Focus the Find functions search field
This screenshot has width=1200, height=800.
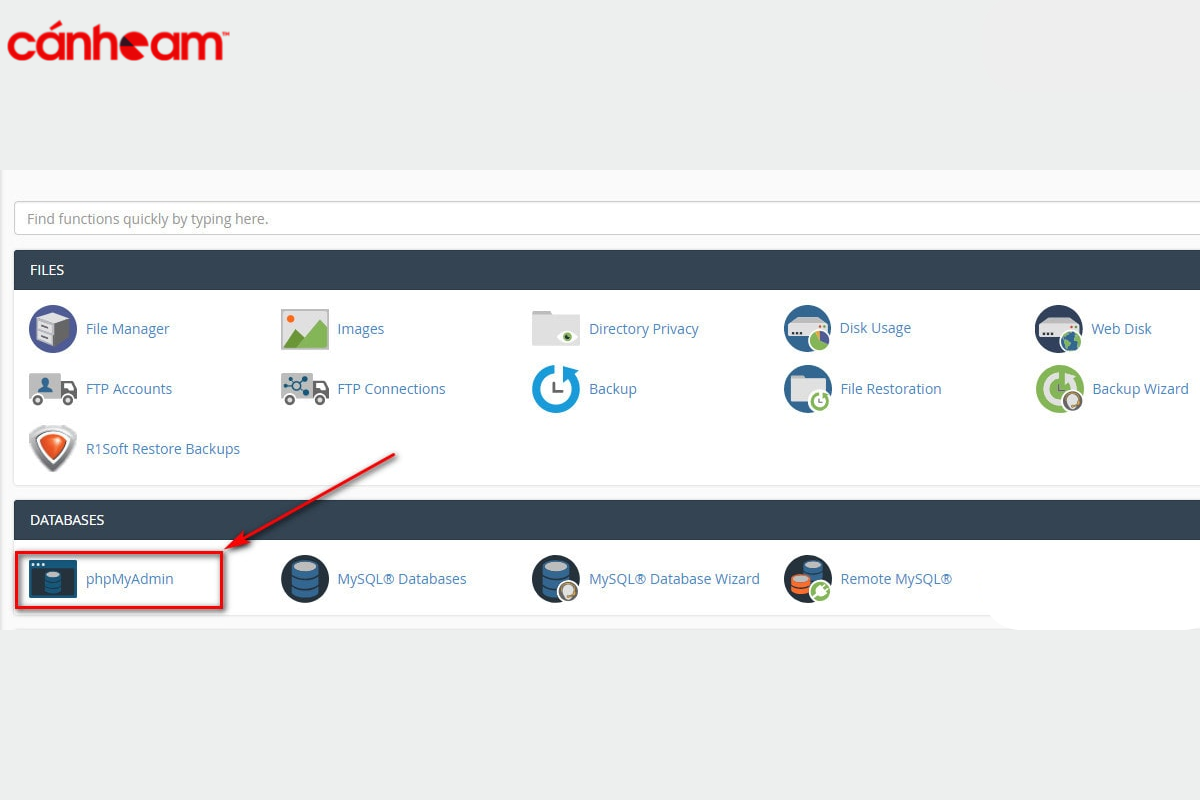click(607, 218)
